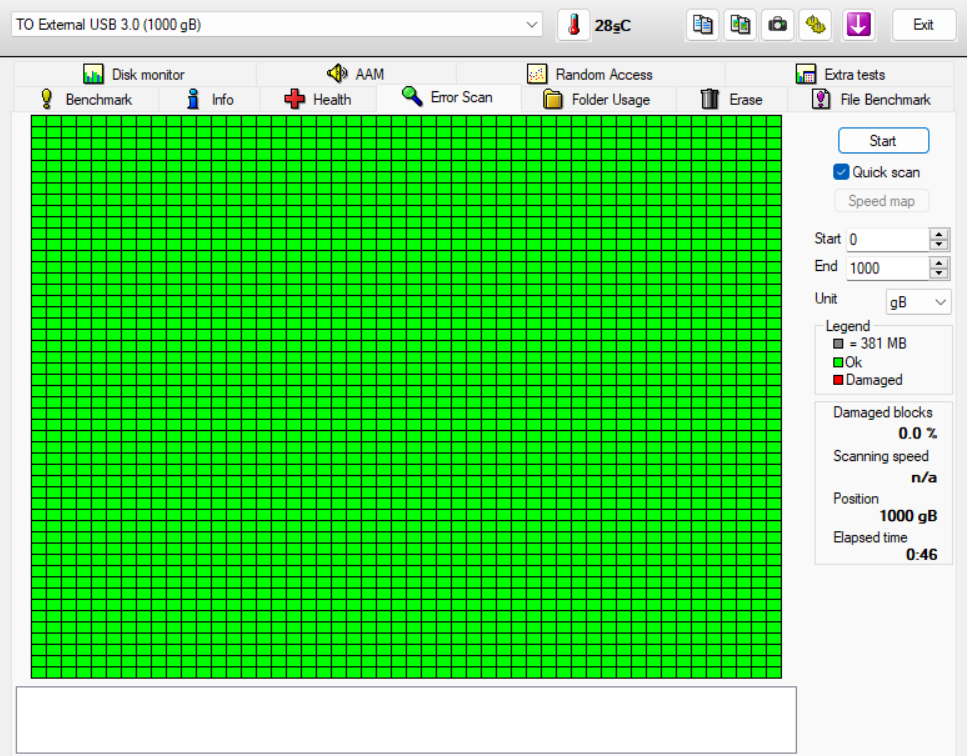This screenshot has width=967, height=756.
Task: Click the thermometer temperature icon
Action: click(x=574, y=25)
